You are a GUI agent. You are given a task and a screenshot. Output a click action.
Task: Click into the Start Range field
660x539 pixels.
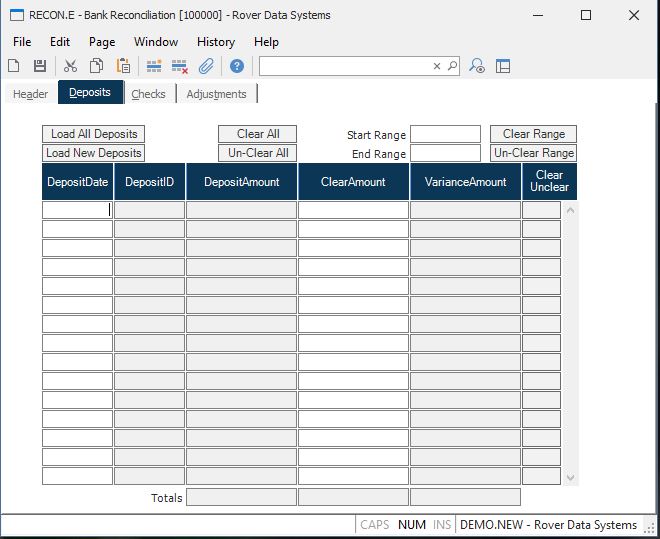[445, 134]
